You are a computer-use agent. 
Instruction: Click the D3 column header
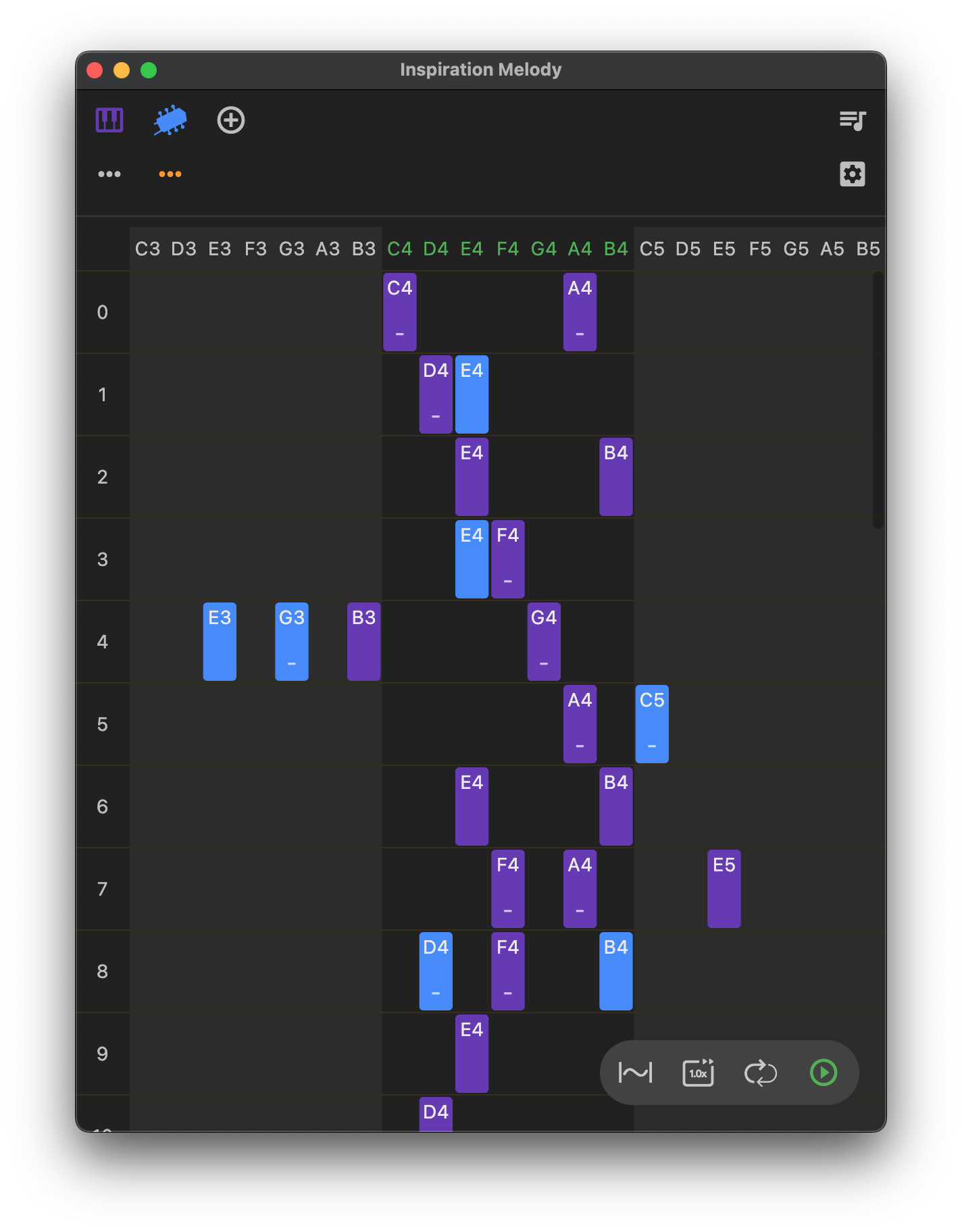pos(184,249)
